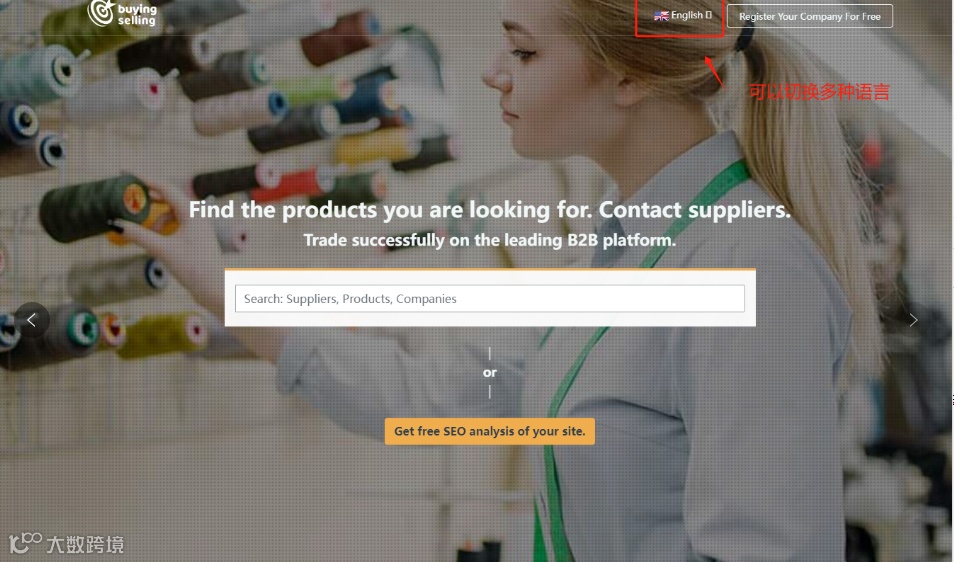The height and width of the screenshot is (562, 954).
Task: Click the UK flag icon
Action: tap(661, 16)
